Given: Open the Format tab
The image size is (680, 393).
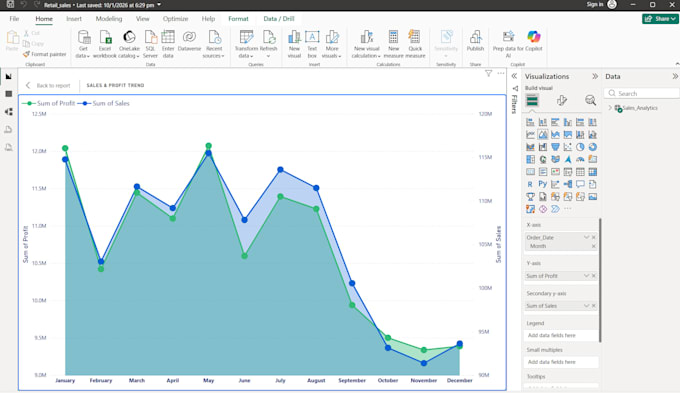Looking at the screenshot, I should 238,19.
